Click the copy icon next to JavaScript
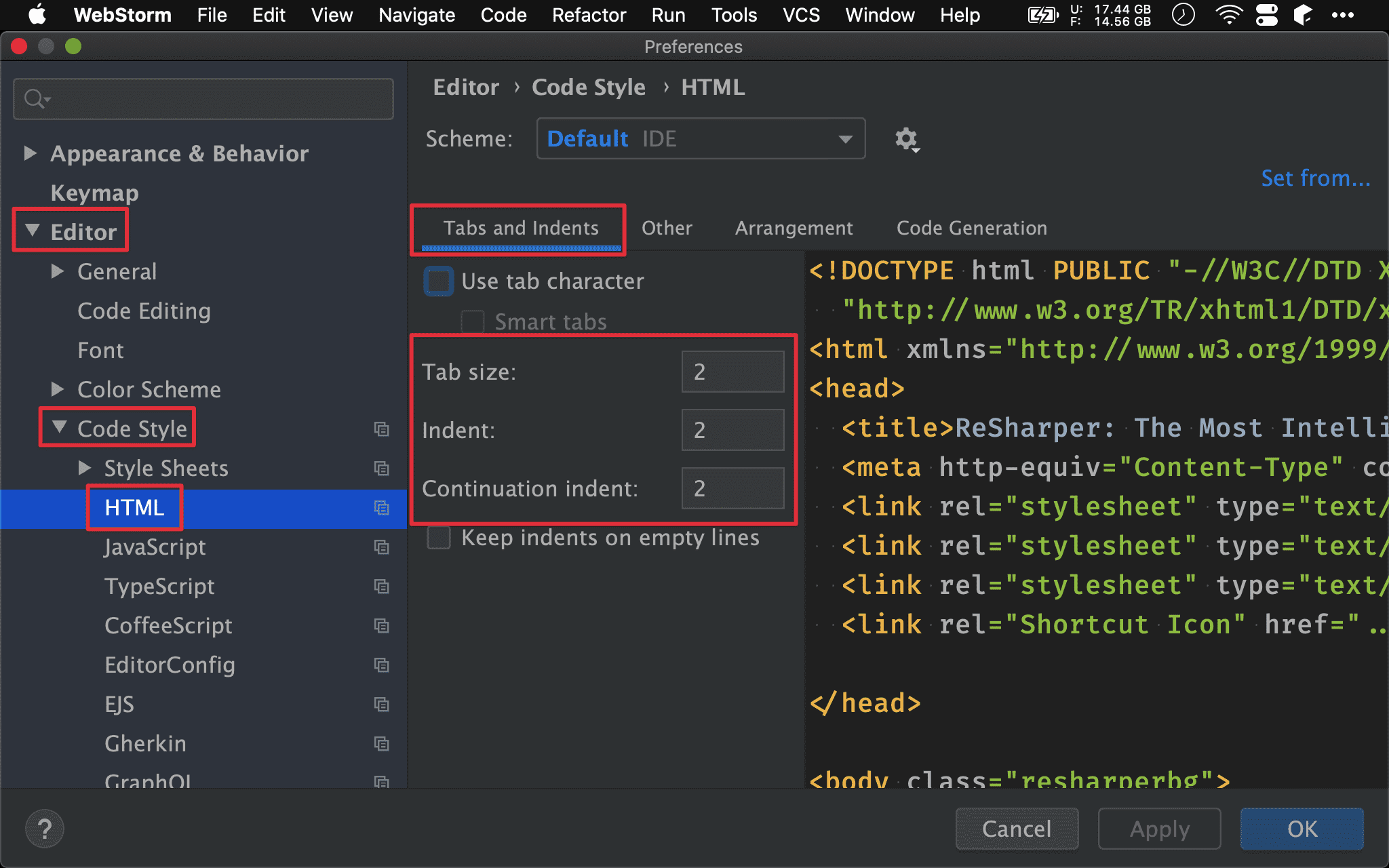Image resolution: width=1389 pixels, height=868 pixels. (x=381, y=547)
